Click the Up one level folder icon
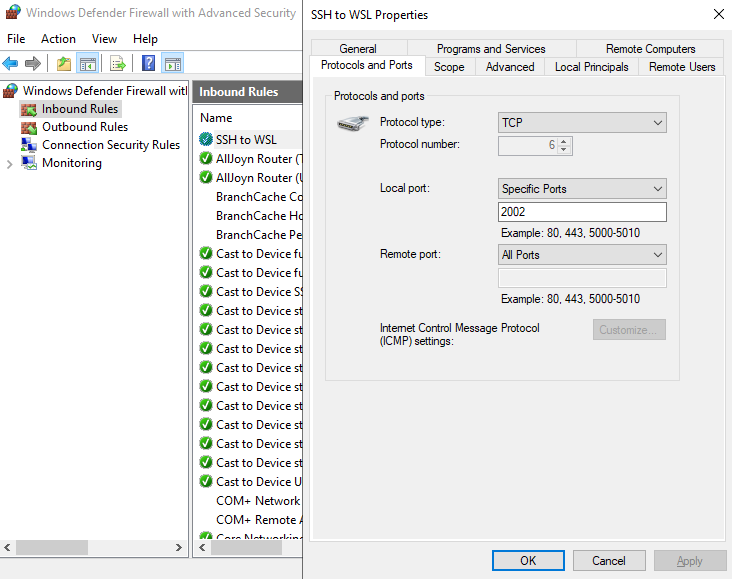The image size is (732, 579). [x=64, y=63]
